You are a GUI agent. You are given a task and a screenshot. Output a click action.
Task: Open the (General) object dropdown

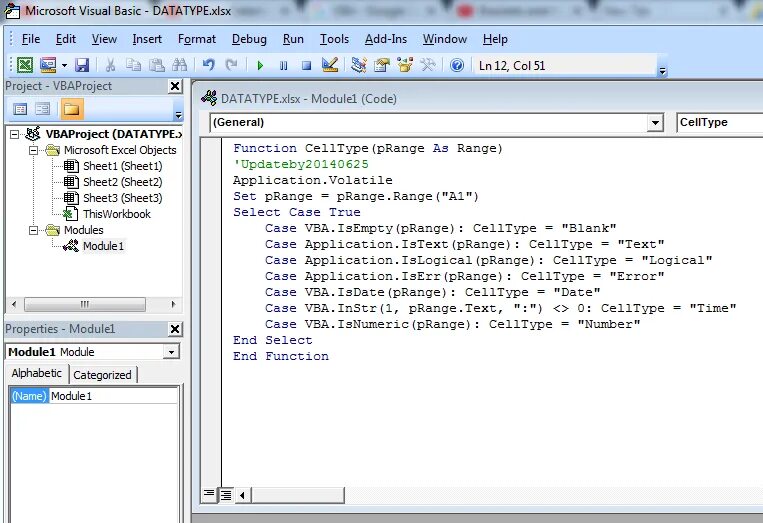pos(655,123)
